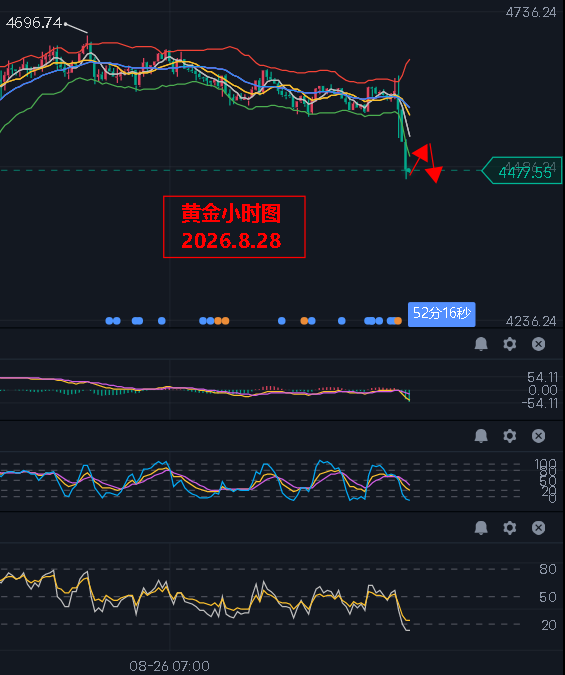Screen dimensions: 565x675
Task: Click the 4477.55 current price tag
Action: [522, 171]
